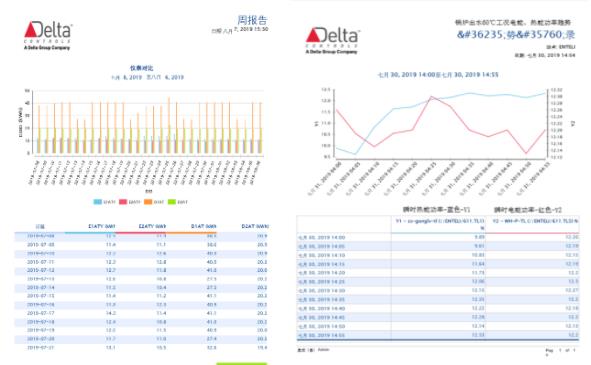
Task: Select the 2019-07-17 row in left table
Action: (141, 313)
